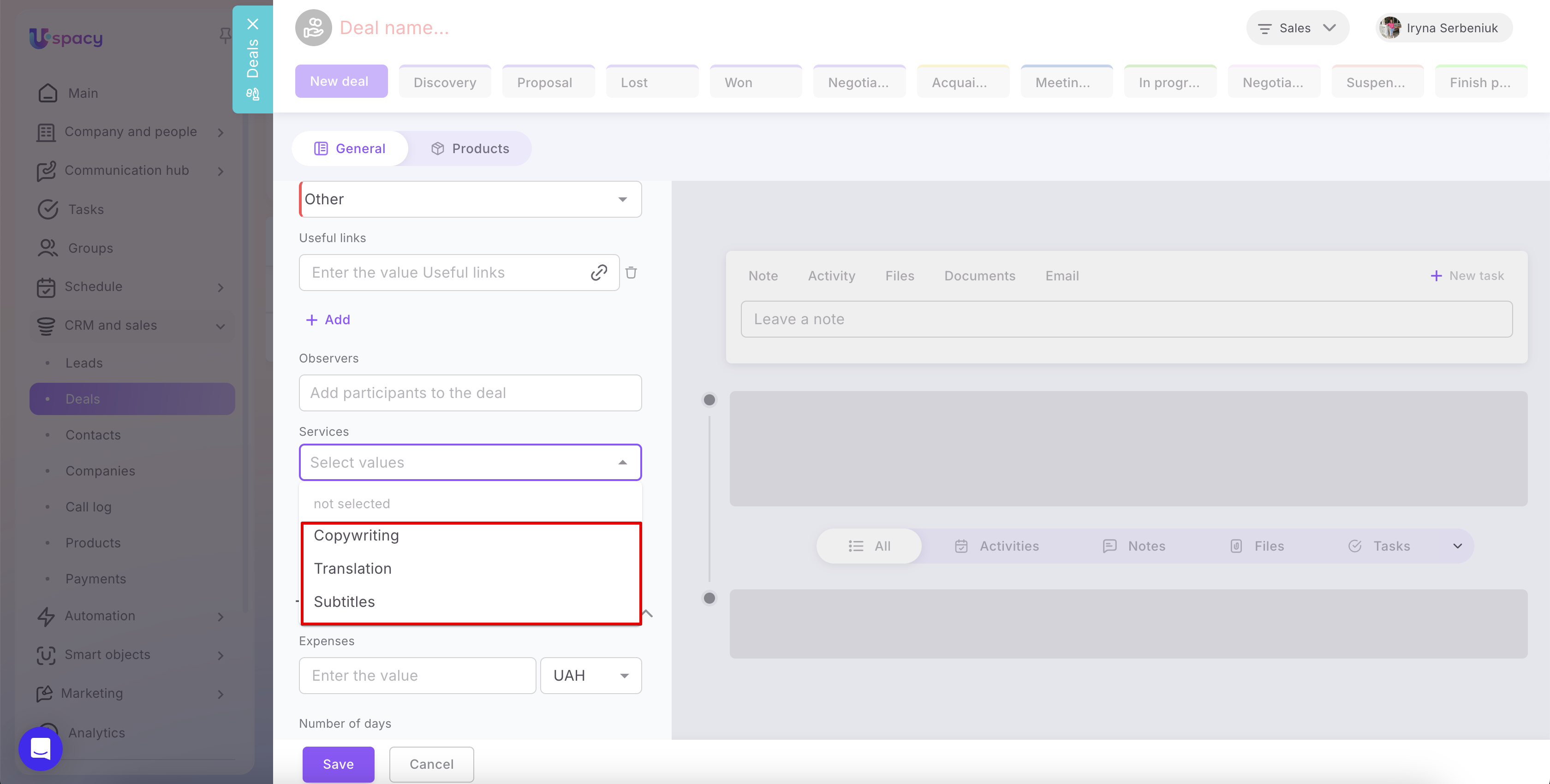The image size is (1550, 784).
Task: Expand more timeline filter options chevron
Action: click(1457, 546)
